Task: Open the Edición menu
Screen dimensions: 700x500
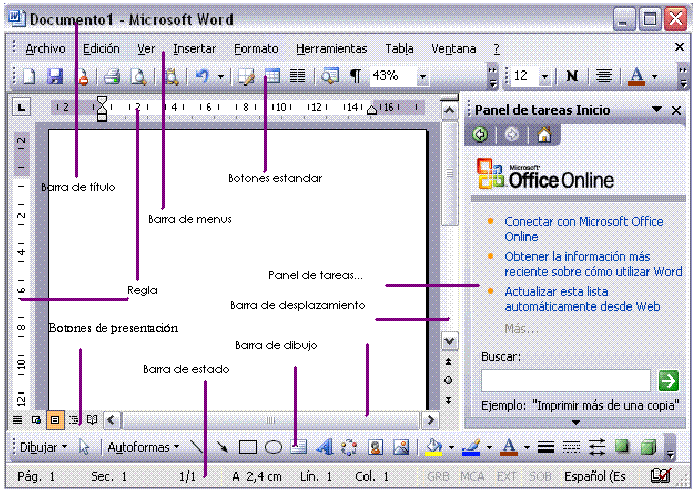Action: 101,49
